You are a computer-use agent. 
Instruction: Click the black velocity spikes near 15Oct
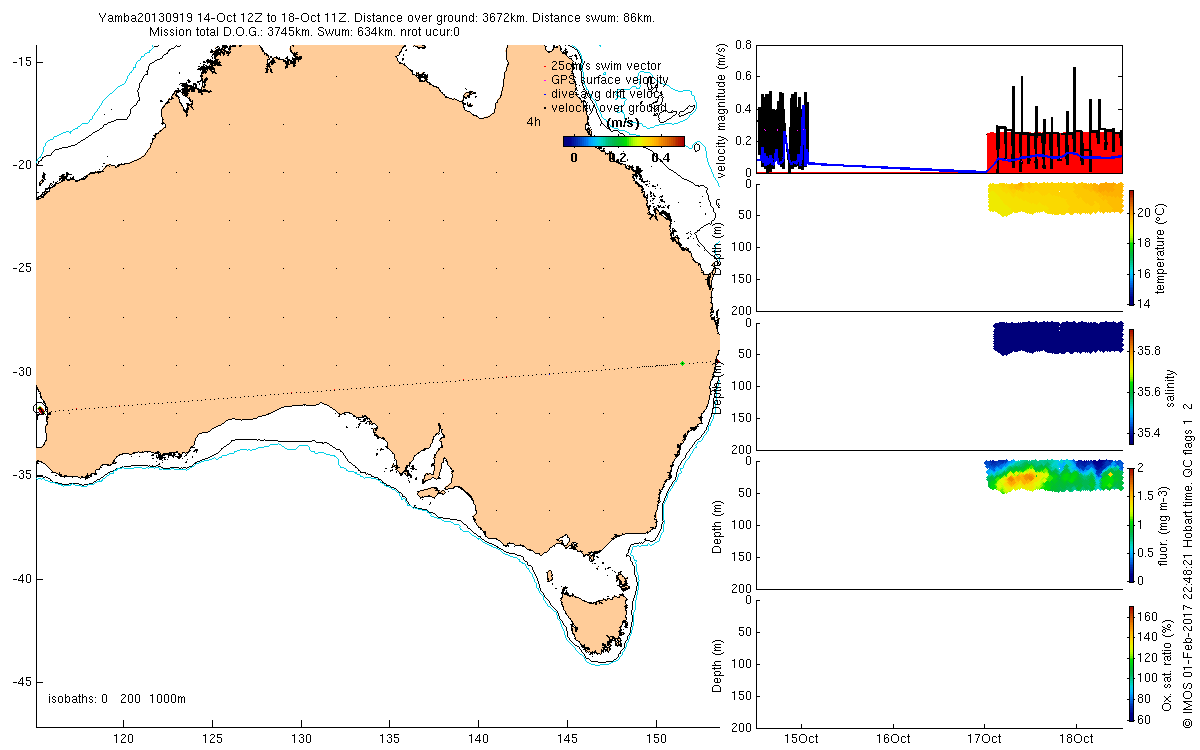click(782, 132)
